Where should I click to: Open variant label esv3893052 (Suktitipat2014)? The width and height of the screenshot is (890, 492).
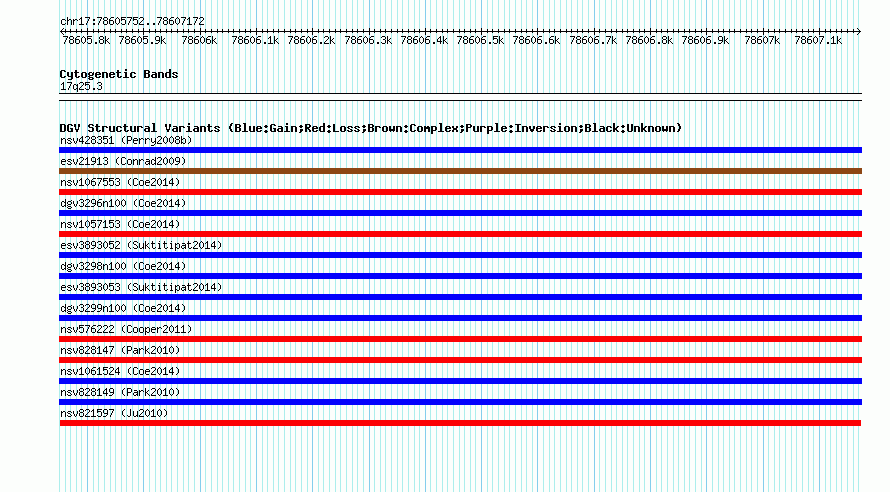tap(141, 245)
